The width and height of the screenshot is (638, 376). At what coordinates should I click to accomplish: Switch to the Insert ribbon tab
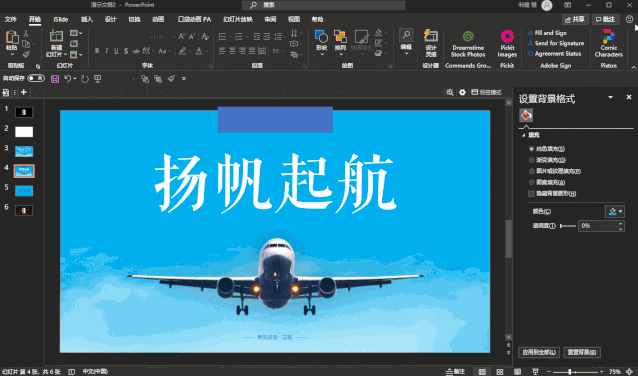click(87, 19)
